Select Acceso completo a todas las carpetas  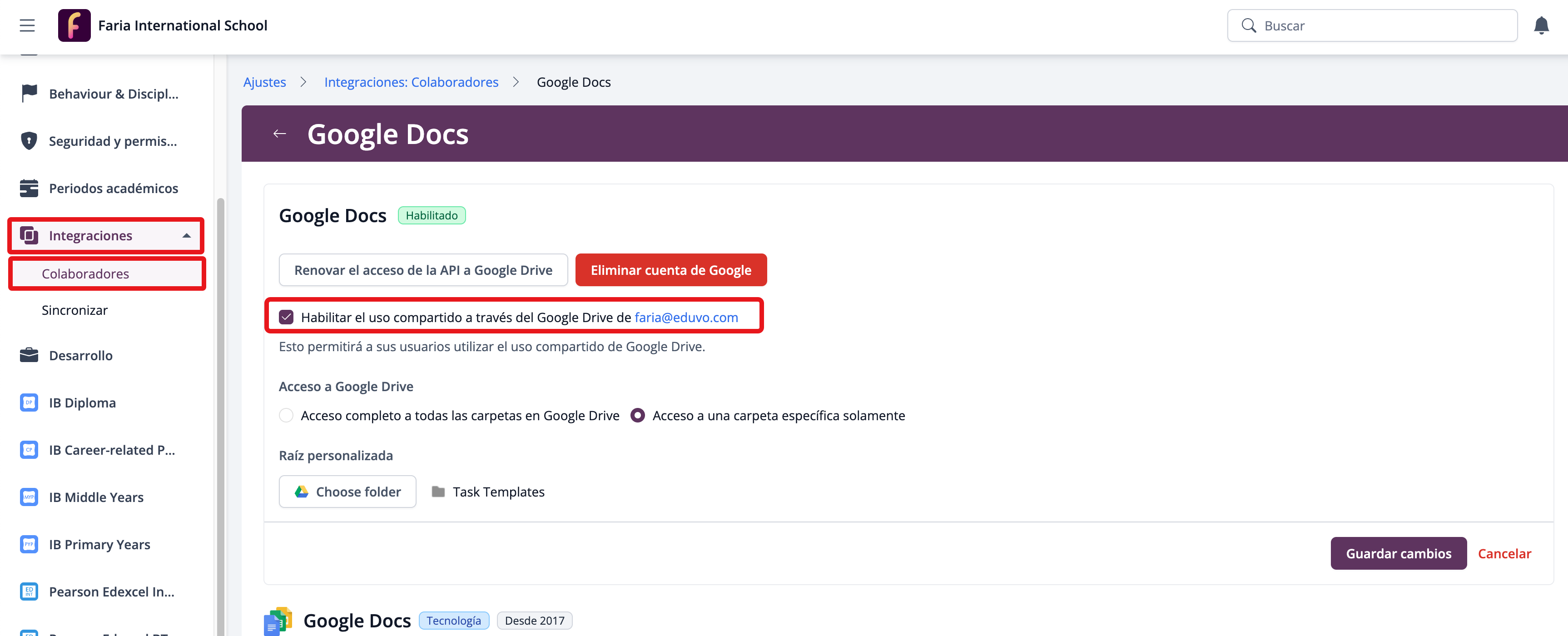(286, 416)
